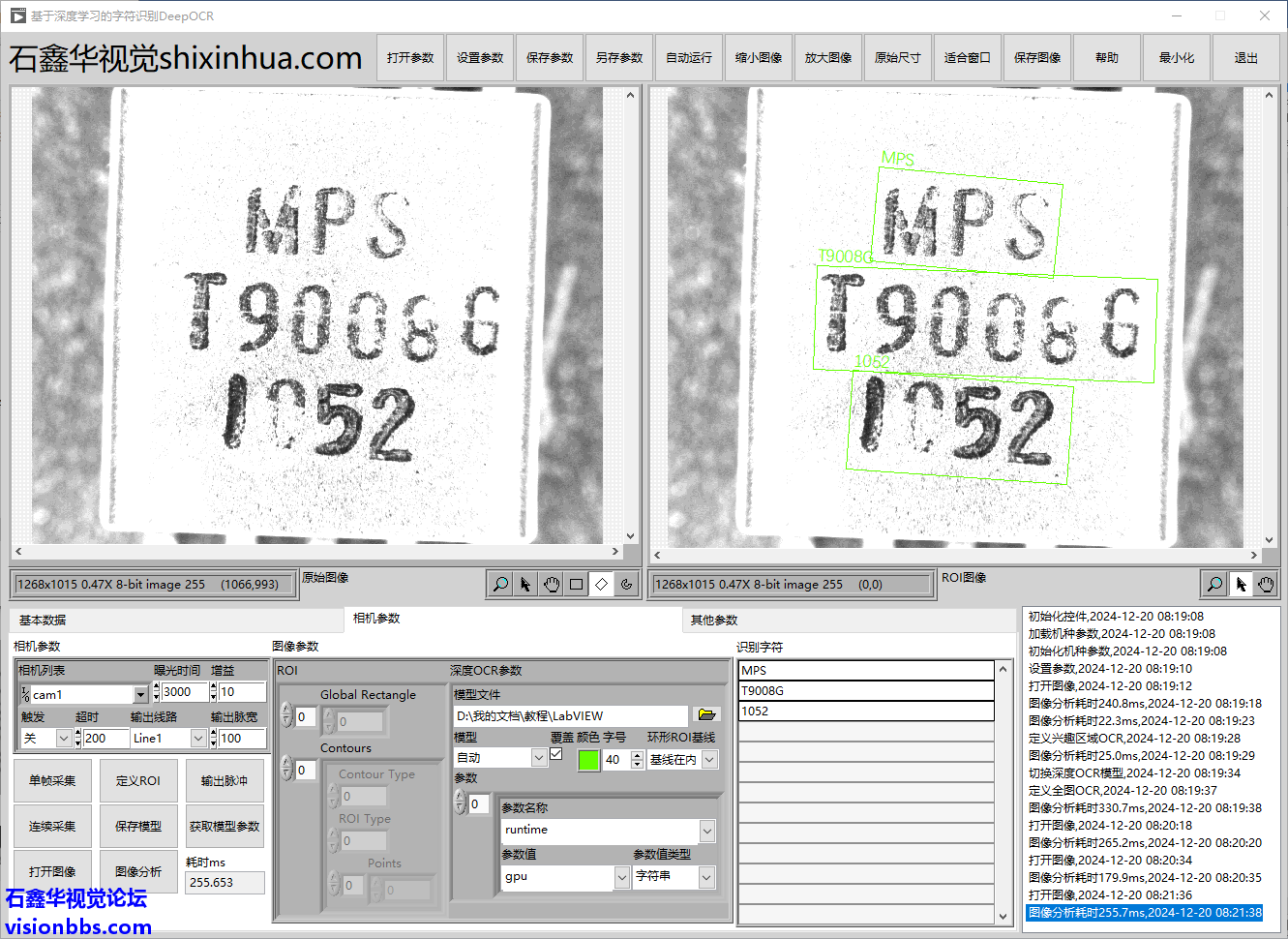Screen dimensions: 1288x939
Task: Open the 触发 trigger dropdown
Action: [x=64, y=739]
